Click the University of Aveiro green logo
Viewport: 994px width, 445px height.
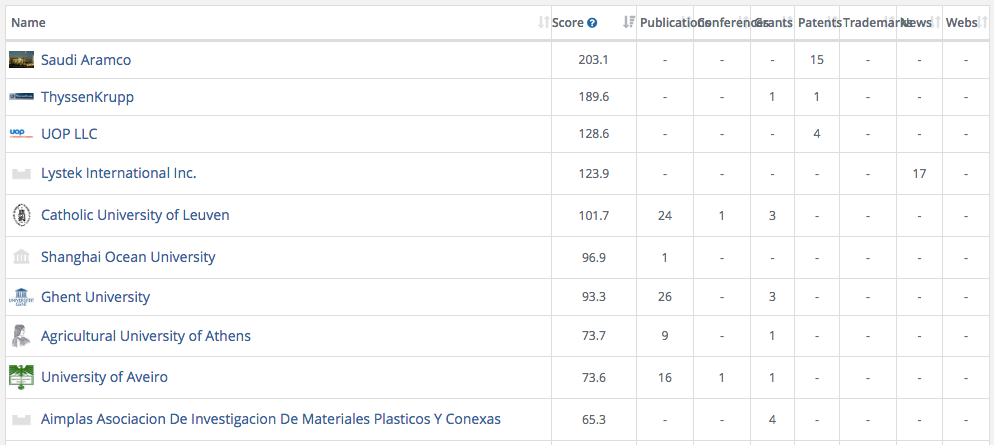tap(22, 377)
